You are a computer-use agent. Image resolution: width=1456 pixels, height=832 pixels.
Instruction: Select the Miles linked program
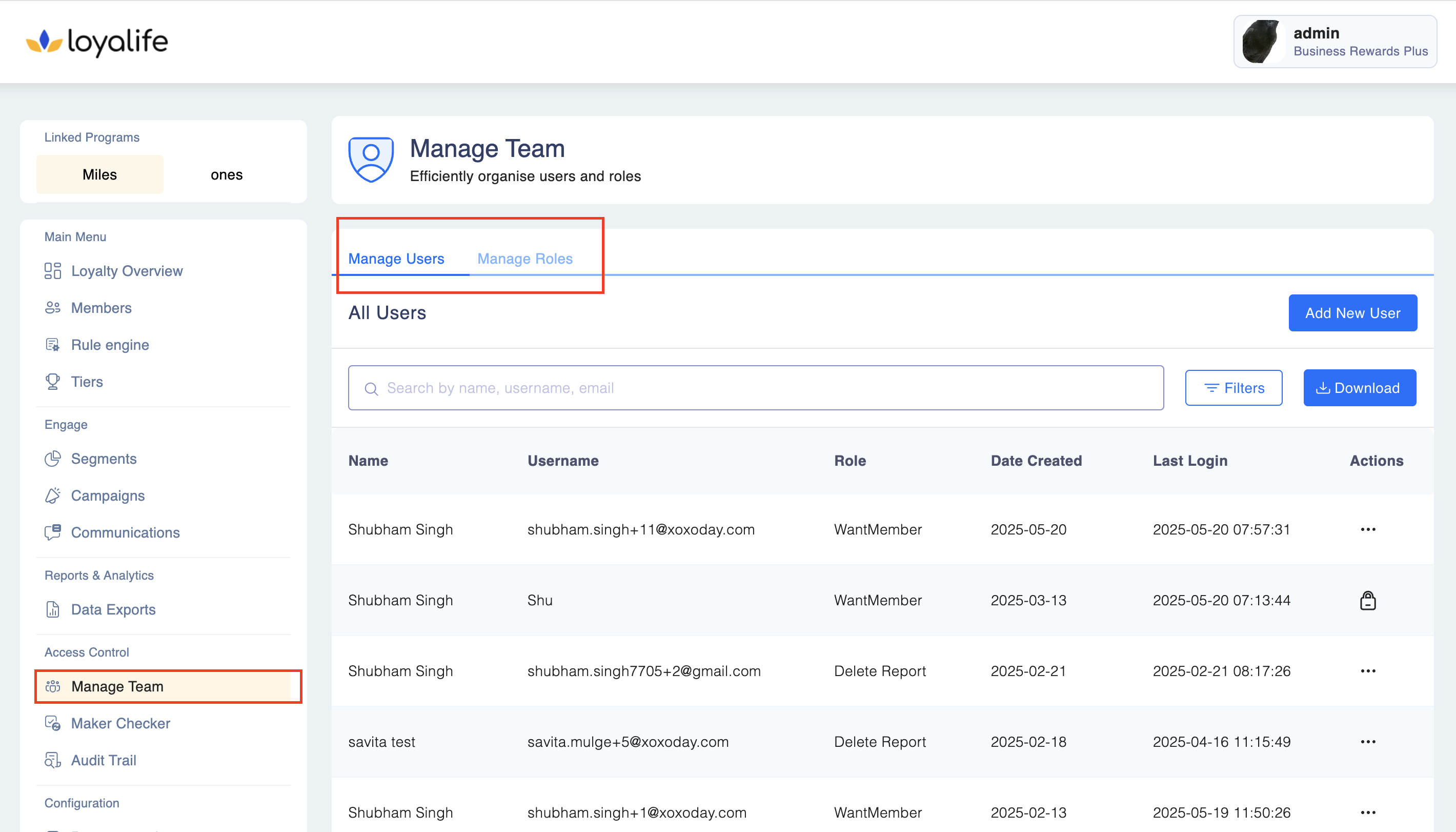click(x=99, y=175)
